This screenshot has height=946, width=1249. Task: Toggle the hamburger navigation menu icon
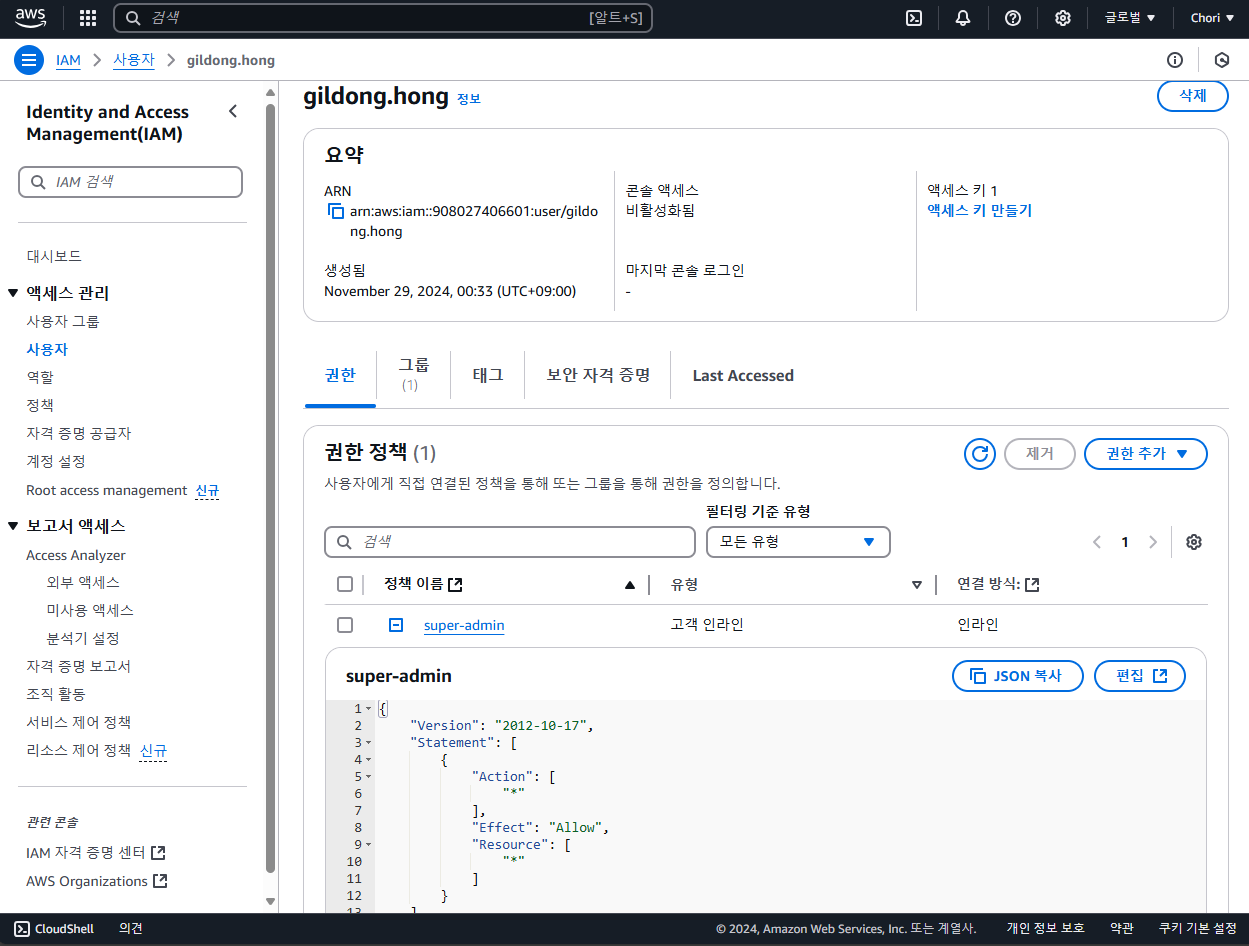pos(29,60)
